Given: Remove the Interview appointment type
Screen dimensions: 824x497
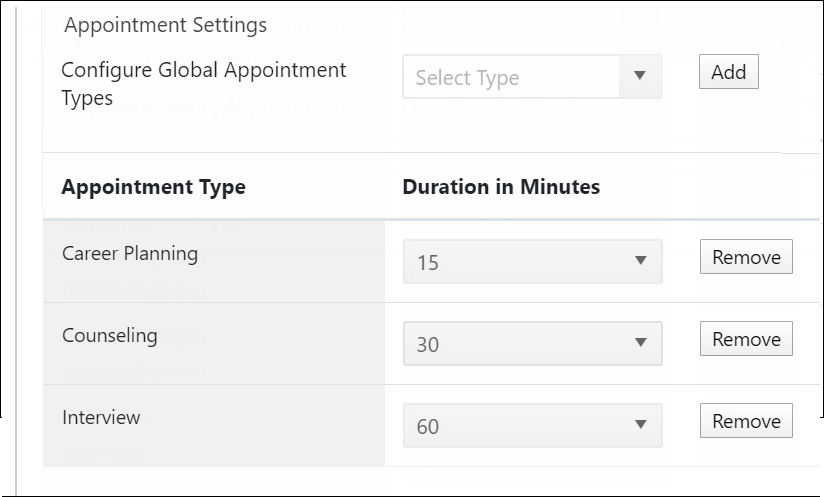Looking at the screenshot, I should tap(746, 421).
